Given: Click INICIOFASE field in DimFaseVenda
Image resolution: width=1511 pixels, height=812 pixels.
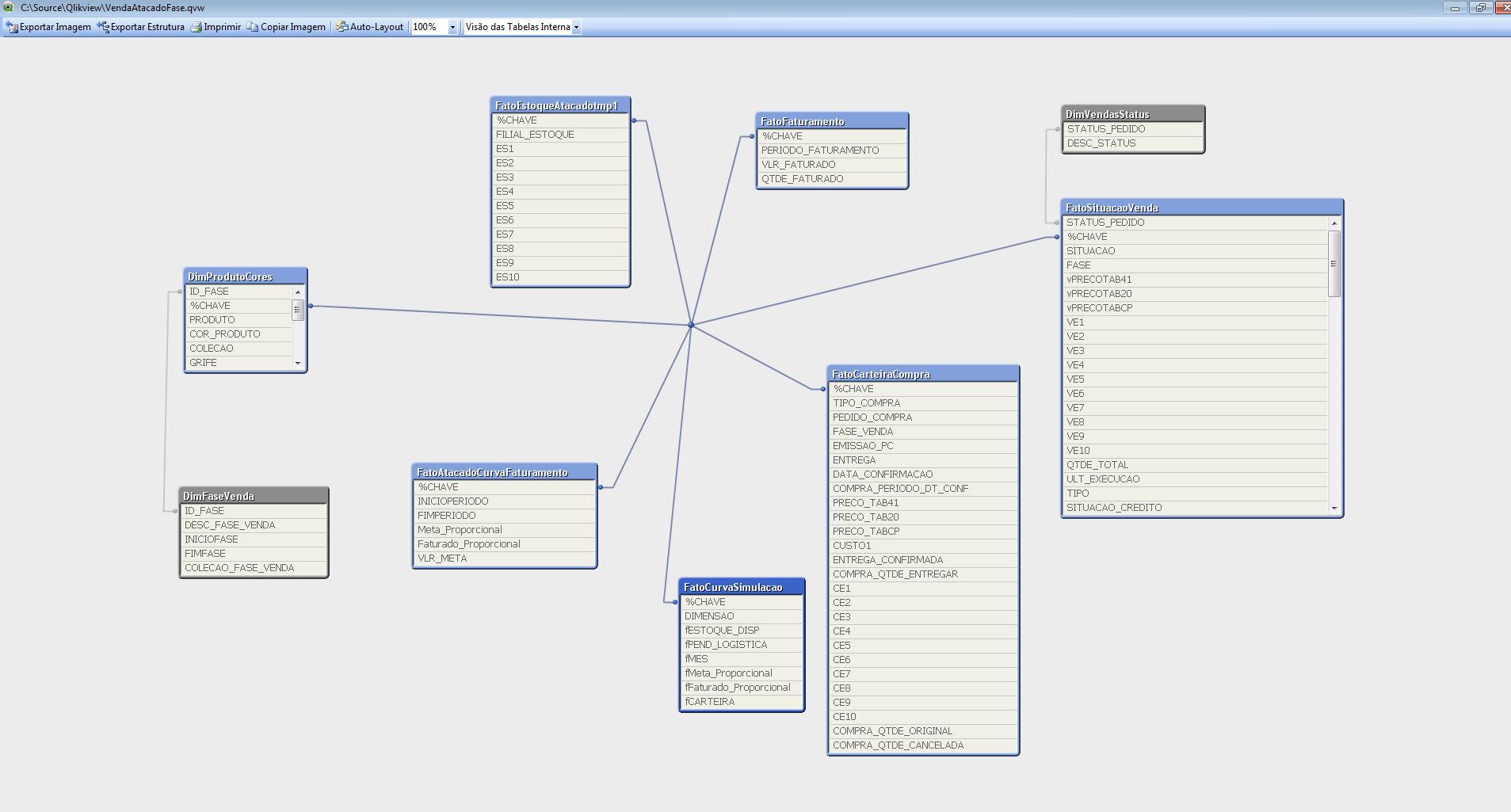Looking at the screenshot, I should (x=254, y=539).
